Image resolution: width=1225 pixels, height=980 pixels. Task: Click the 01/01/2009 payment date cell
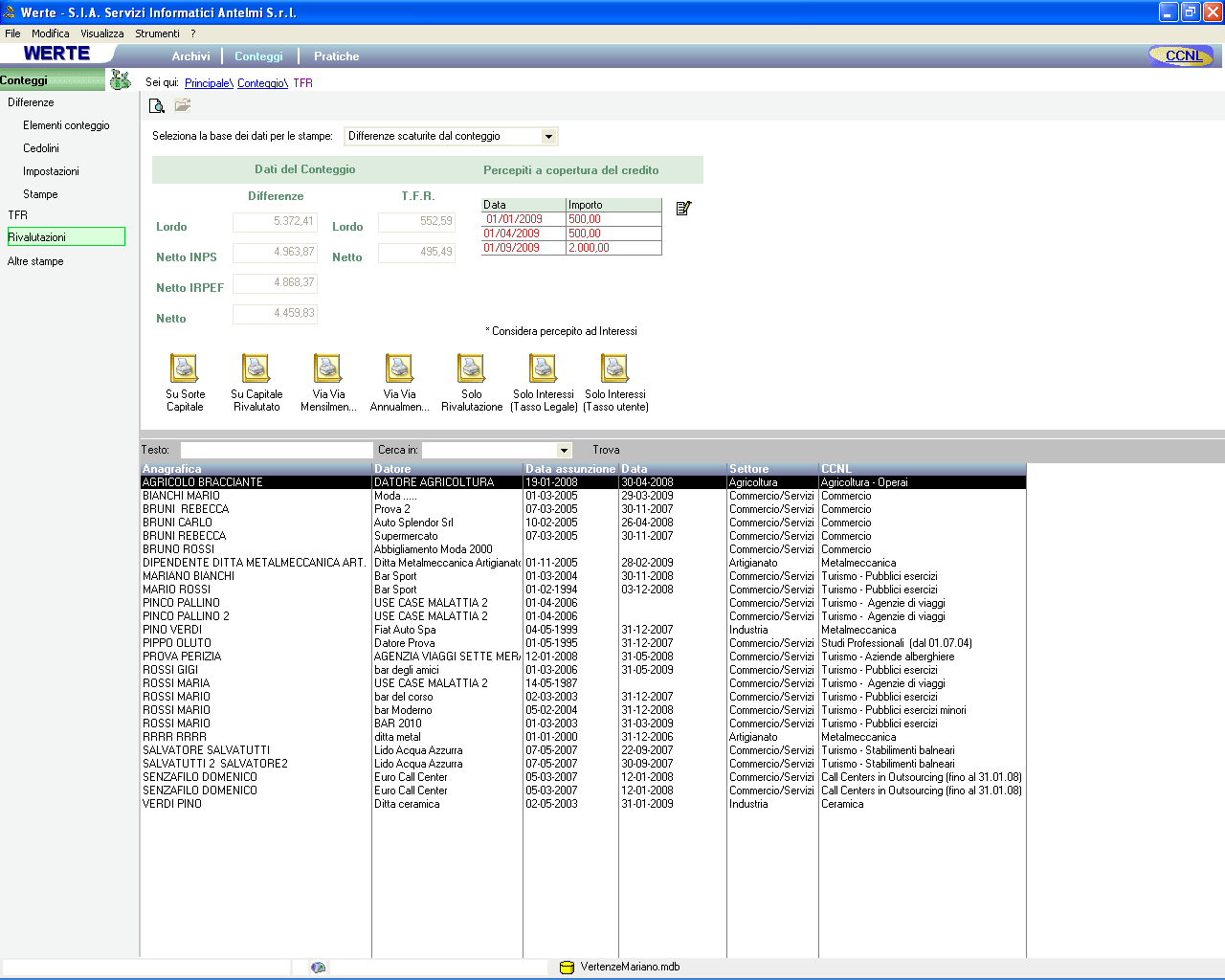point(523,219)
